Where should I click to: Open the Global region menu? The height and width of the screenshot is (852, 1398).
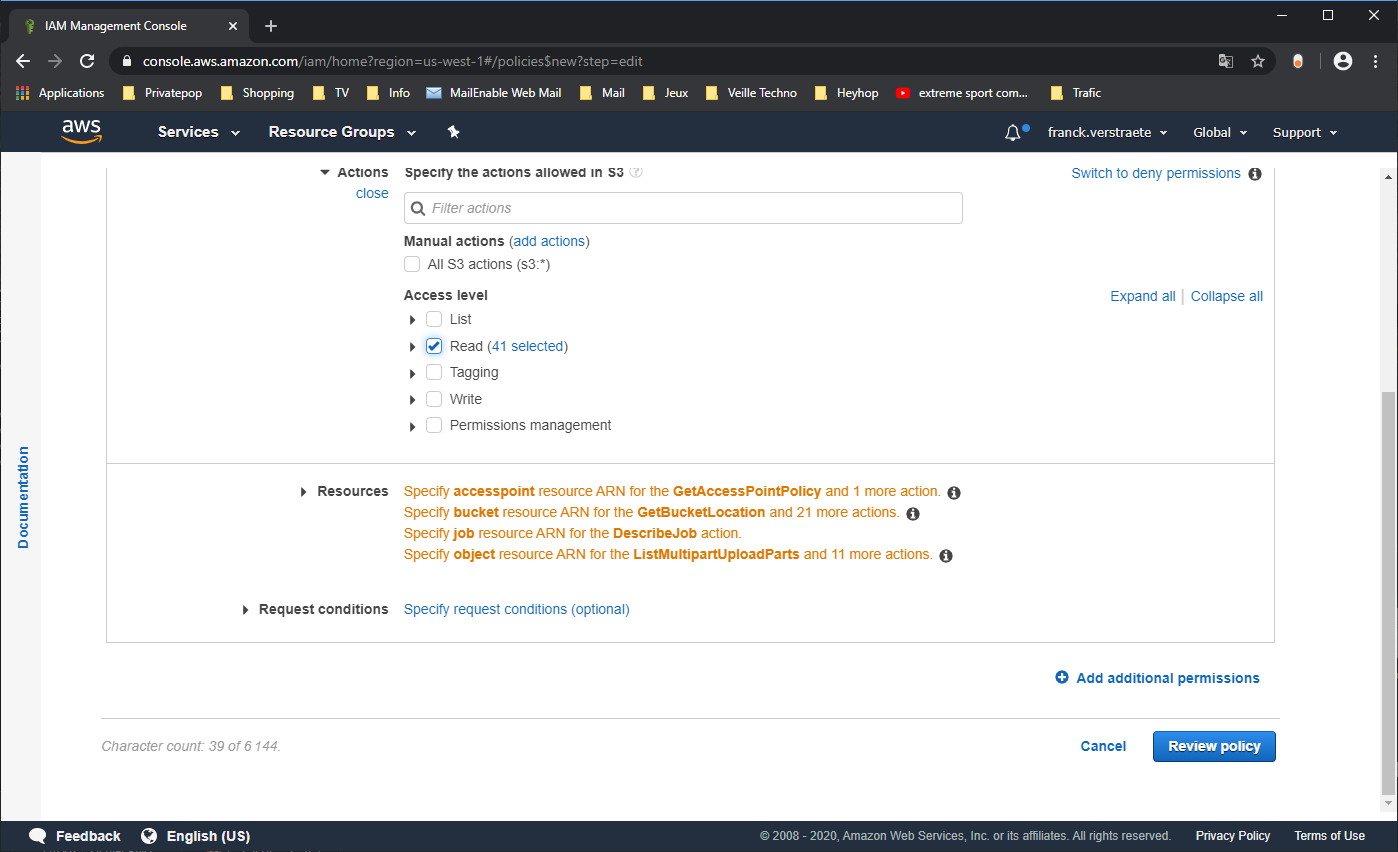pyautogui.click(x=1220, y=132)
